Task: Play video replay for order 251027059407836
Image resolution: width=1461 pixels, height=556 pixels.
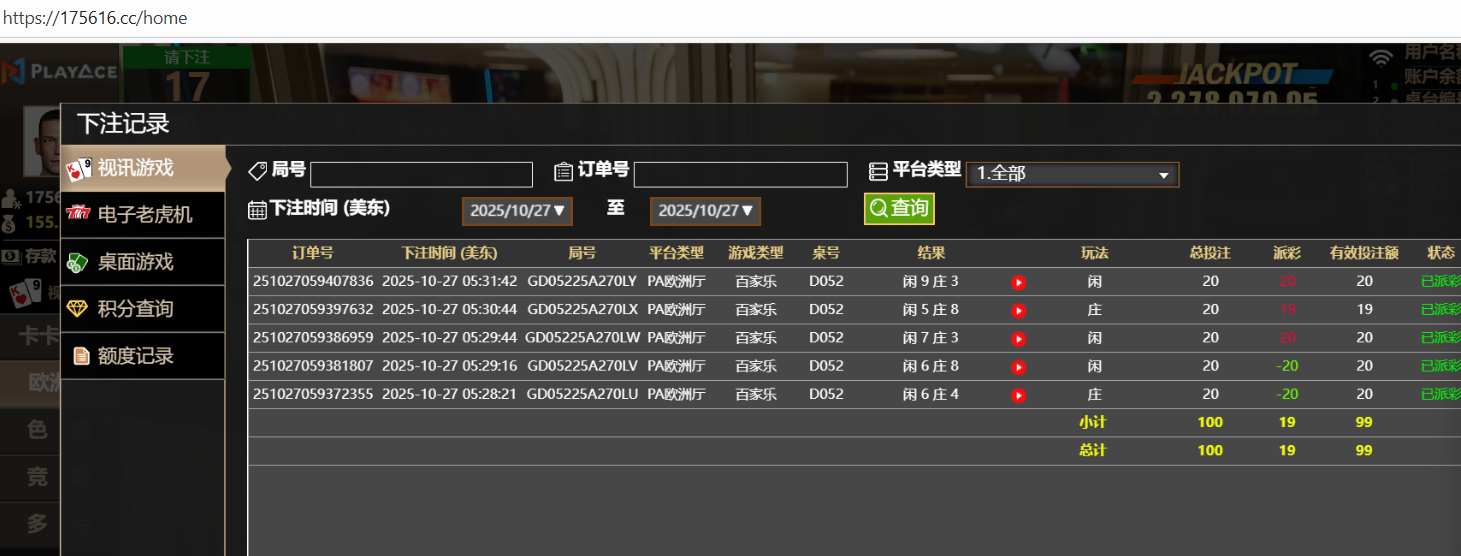Action: (1018, 282)
